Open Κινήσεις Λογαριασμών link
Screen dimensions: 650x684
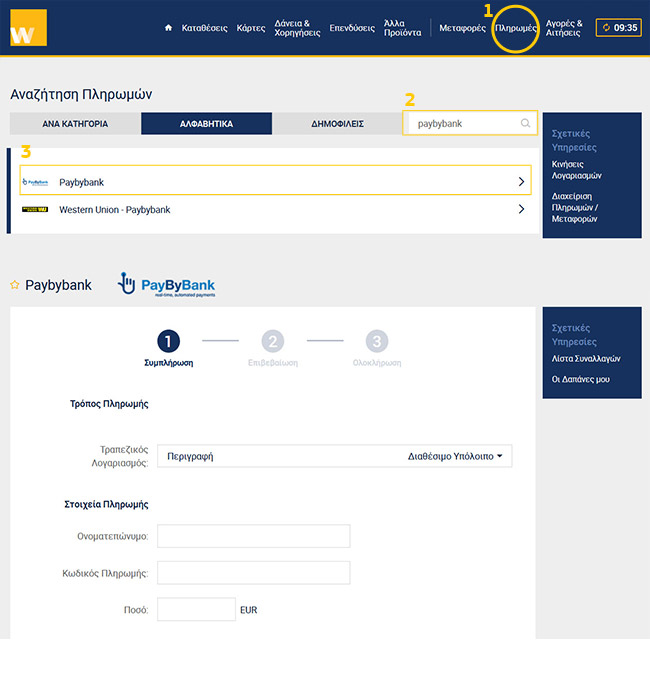[x=576, y=169]
